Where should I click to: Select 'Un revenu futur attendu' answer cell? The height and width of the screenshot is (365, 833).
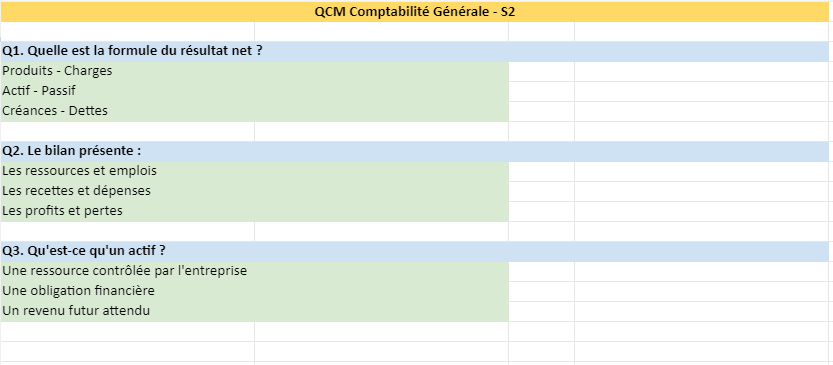(254, 311)
